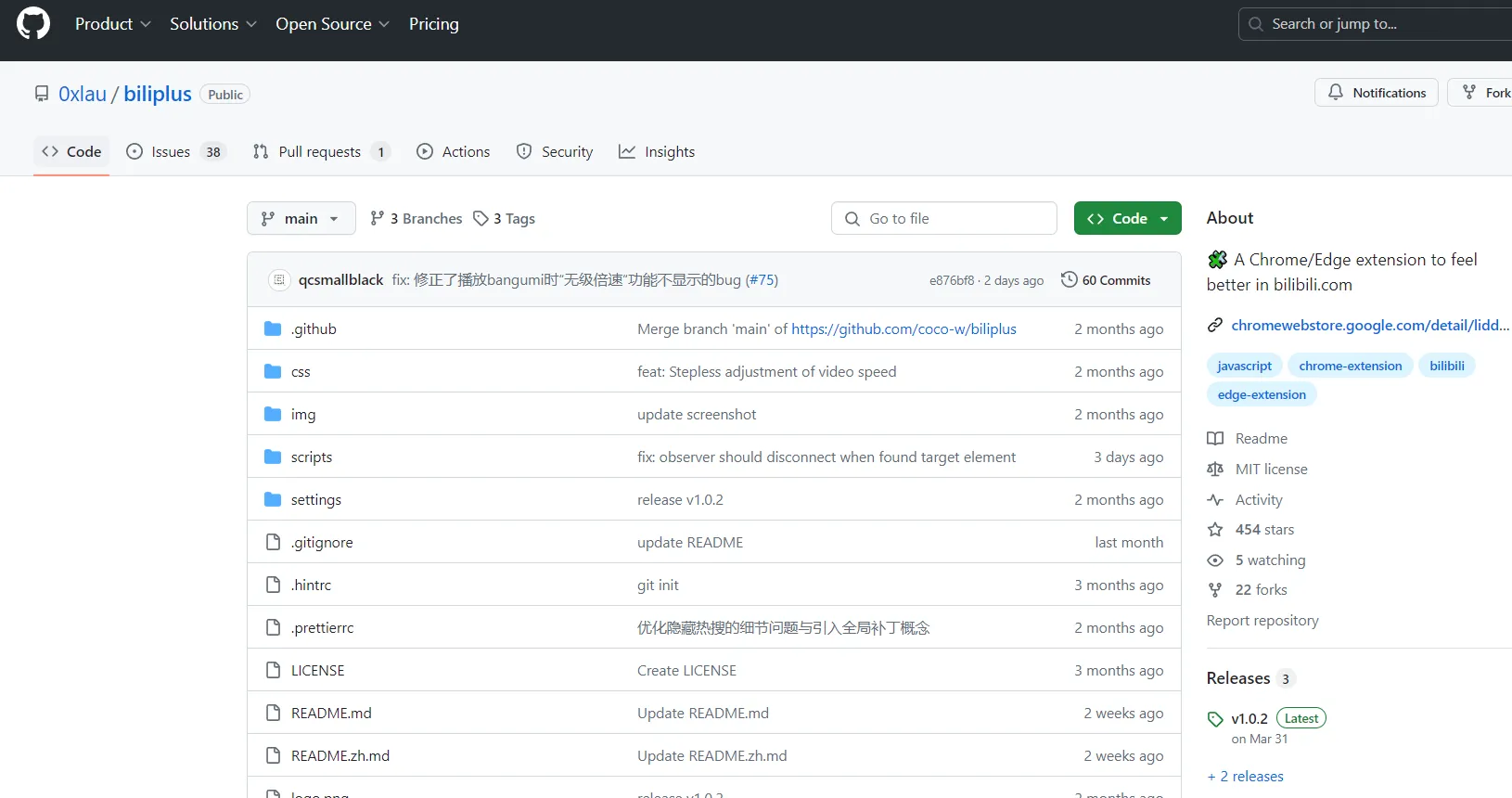Click the Fork repository icon
Image resolution: width=1512 pixels, height=798 pixels.
[1469, 93]
